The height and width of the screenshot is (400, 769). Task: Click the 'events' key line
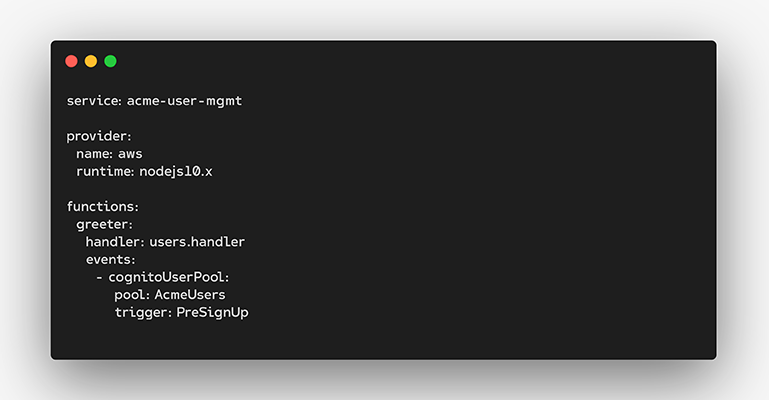click(110, 259)
